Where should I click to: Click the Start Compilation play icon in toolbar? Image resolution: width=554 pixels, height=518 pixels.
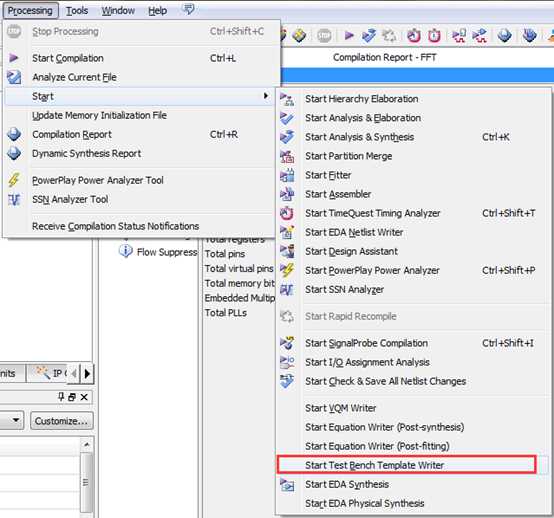coord(349,35)
